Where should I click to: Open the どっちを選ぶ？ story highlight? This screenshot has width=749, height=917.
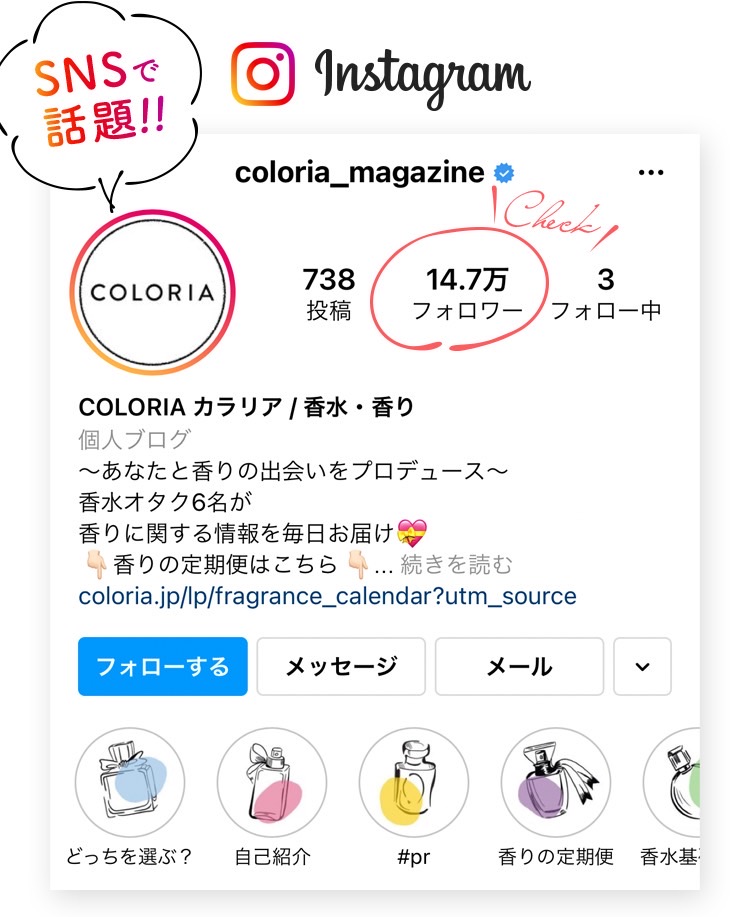tap(130, 782)
